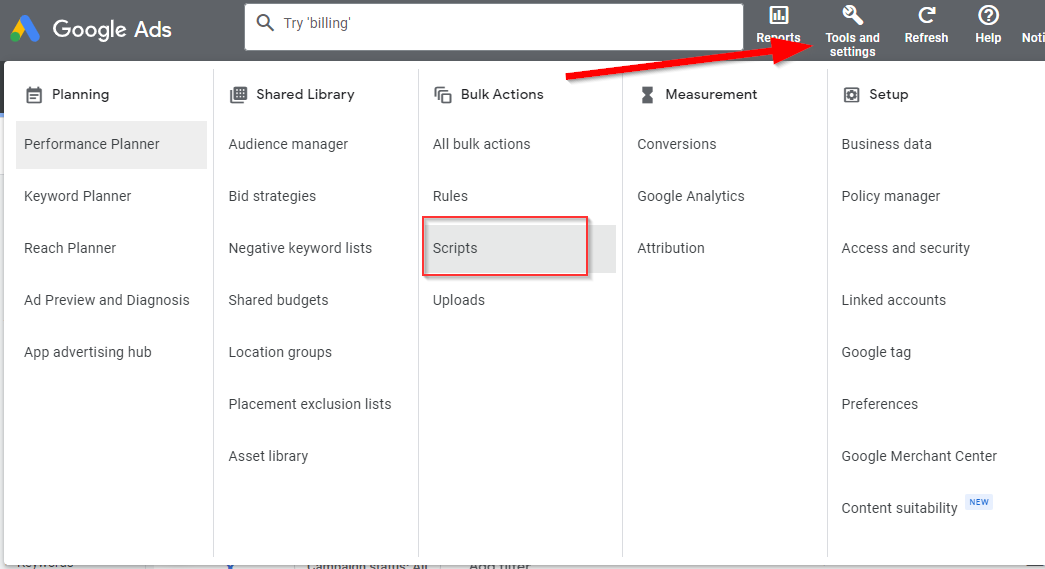Screen dimensions: 1045x569
Task: Open Policy manager
Action: point(890,196)
